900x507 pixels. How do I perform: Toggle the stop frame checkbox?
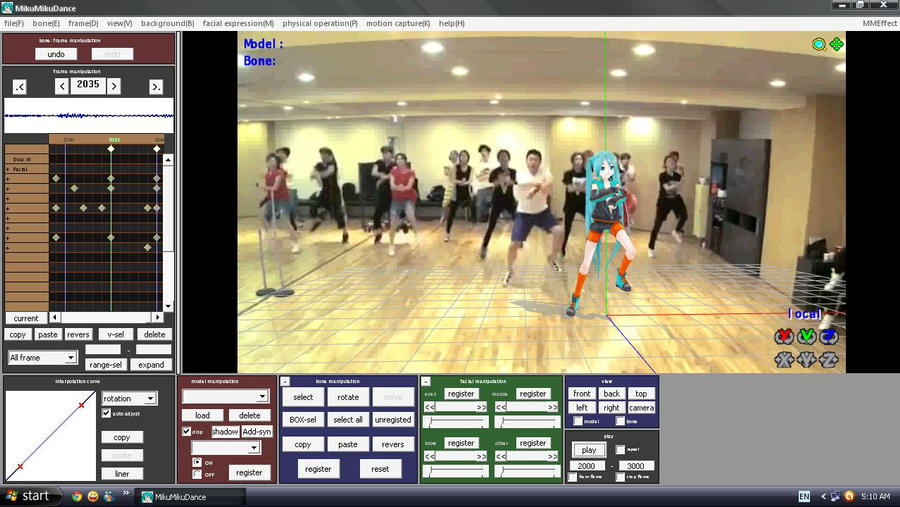click(x=620, y=477)
